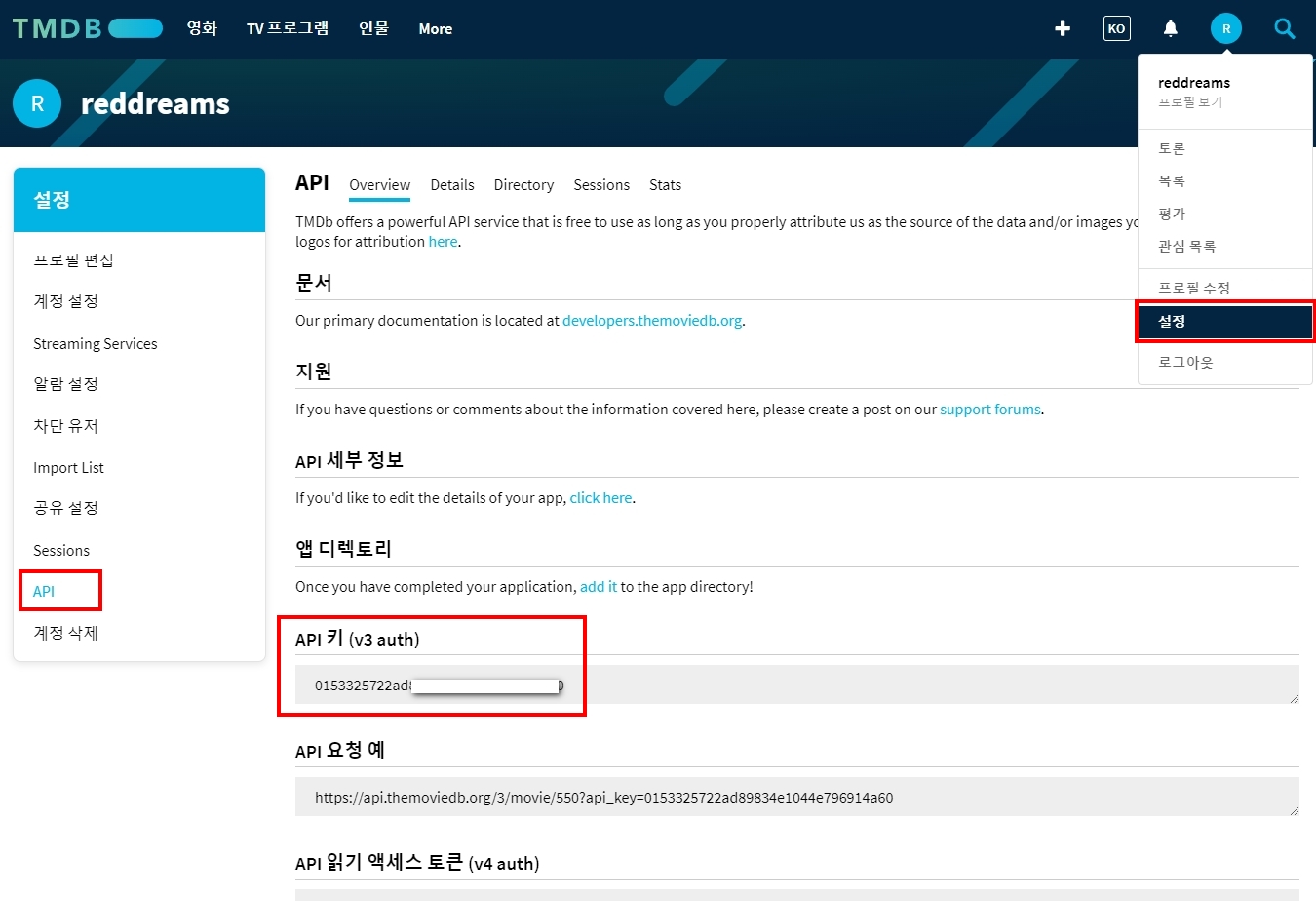Screen dimensions: 1316x901
Task: Click the 설정 sidebar header
Action: point(139,200)
